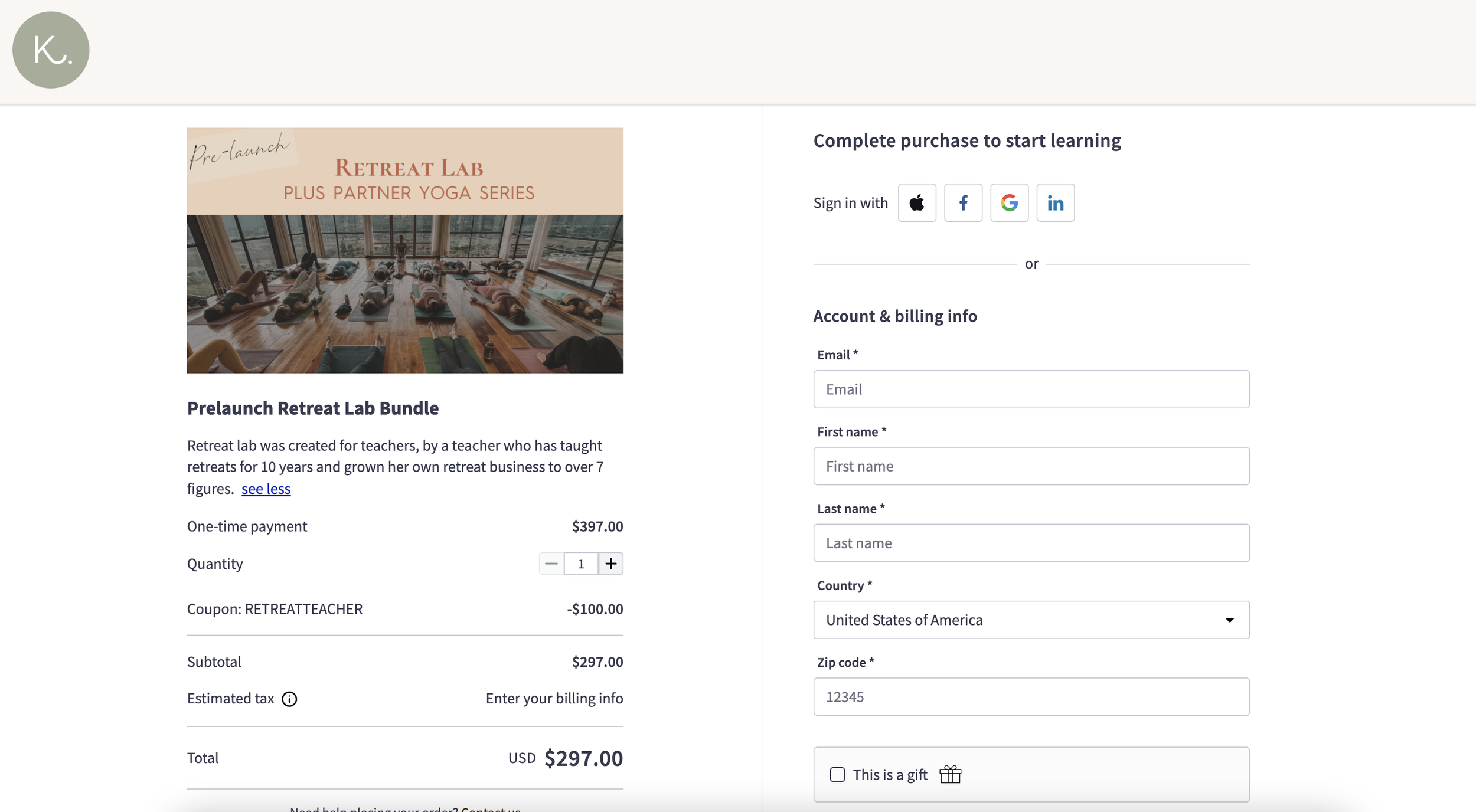Click 'Complete purchase to start learning' heading

pyautogui.click(x=967, y=141)
